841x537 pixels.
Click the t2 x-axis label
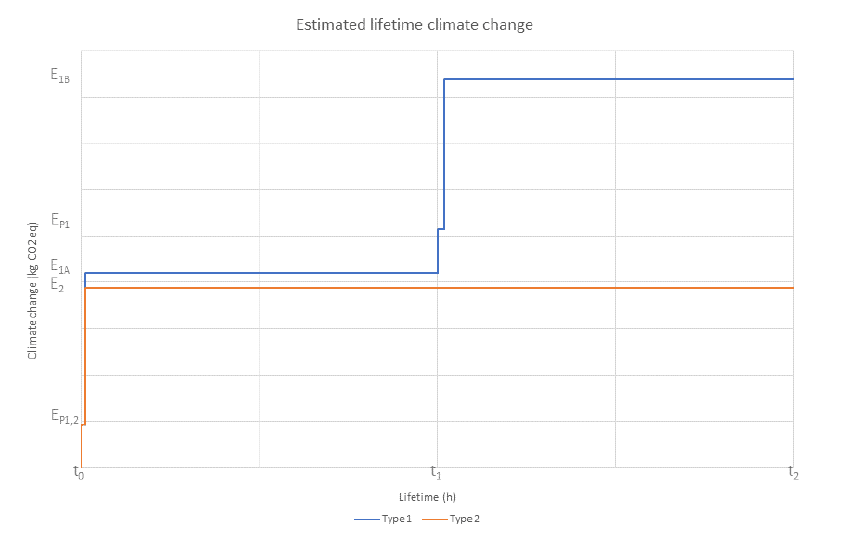coord(793,473)
